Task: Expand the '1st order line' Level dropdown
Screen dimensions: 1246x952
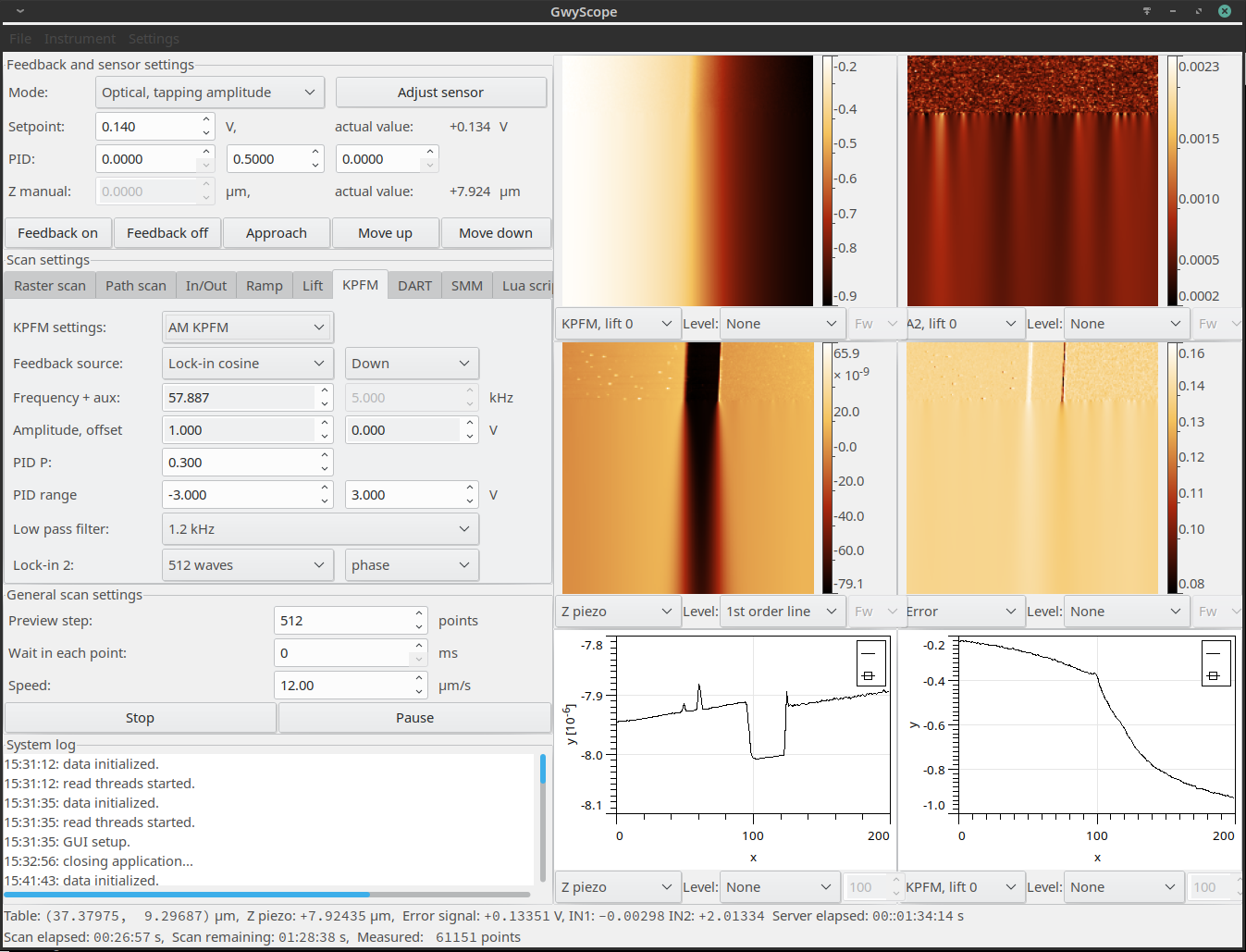Action: tap(782, 612)
